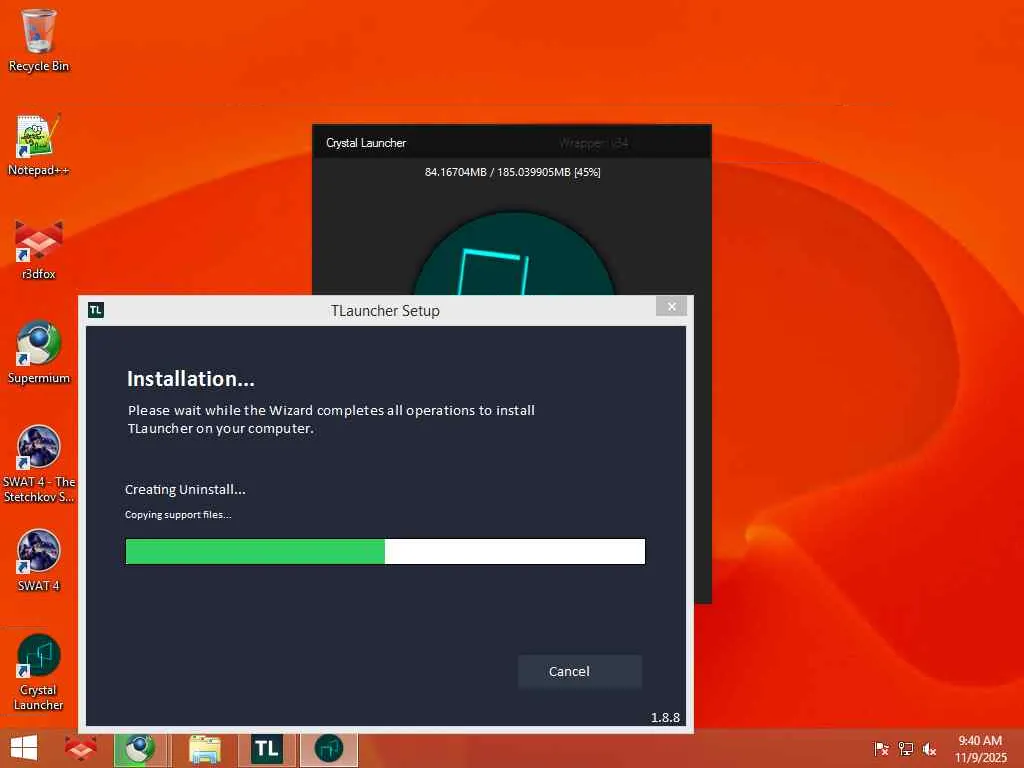Select the Supermium desktop shortcut

pyautogui.click(x=39, y=353)
